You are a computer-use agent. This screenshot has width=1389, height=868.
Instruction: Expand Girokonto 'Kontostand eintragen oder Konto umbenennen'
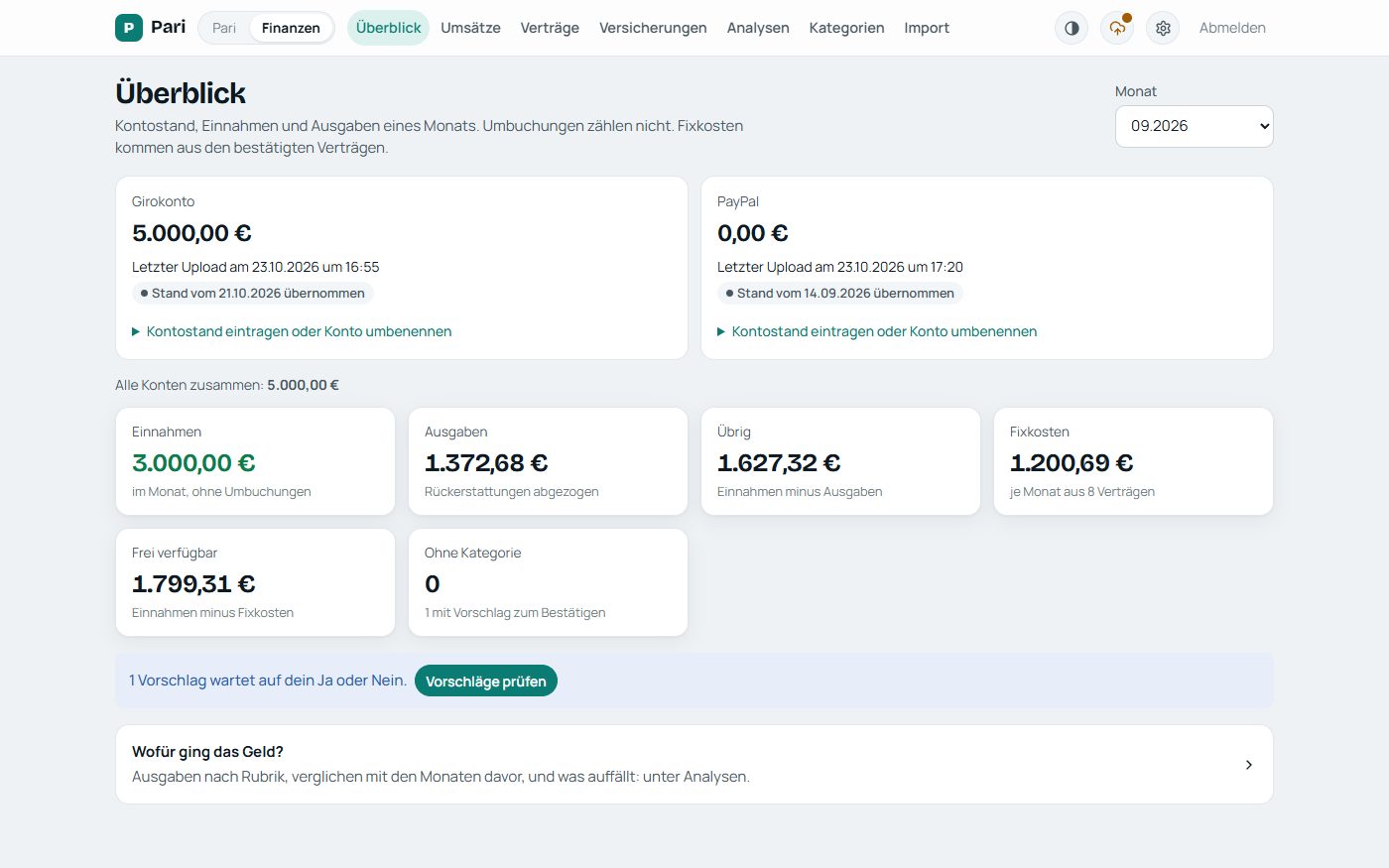[x=292, y=331]
